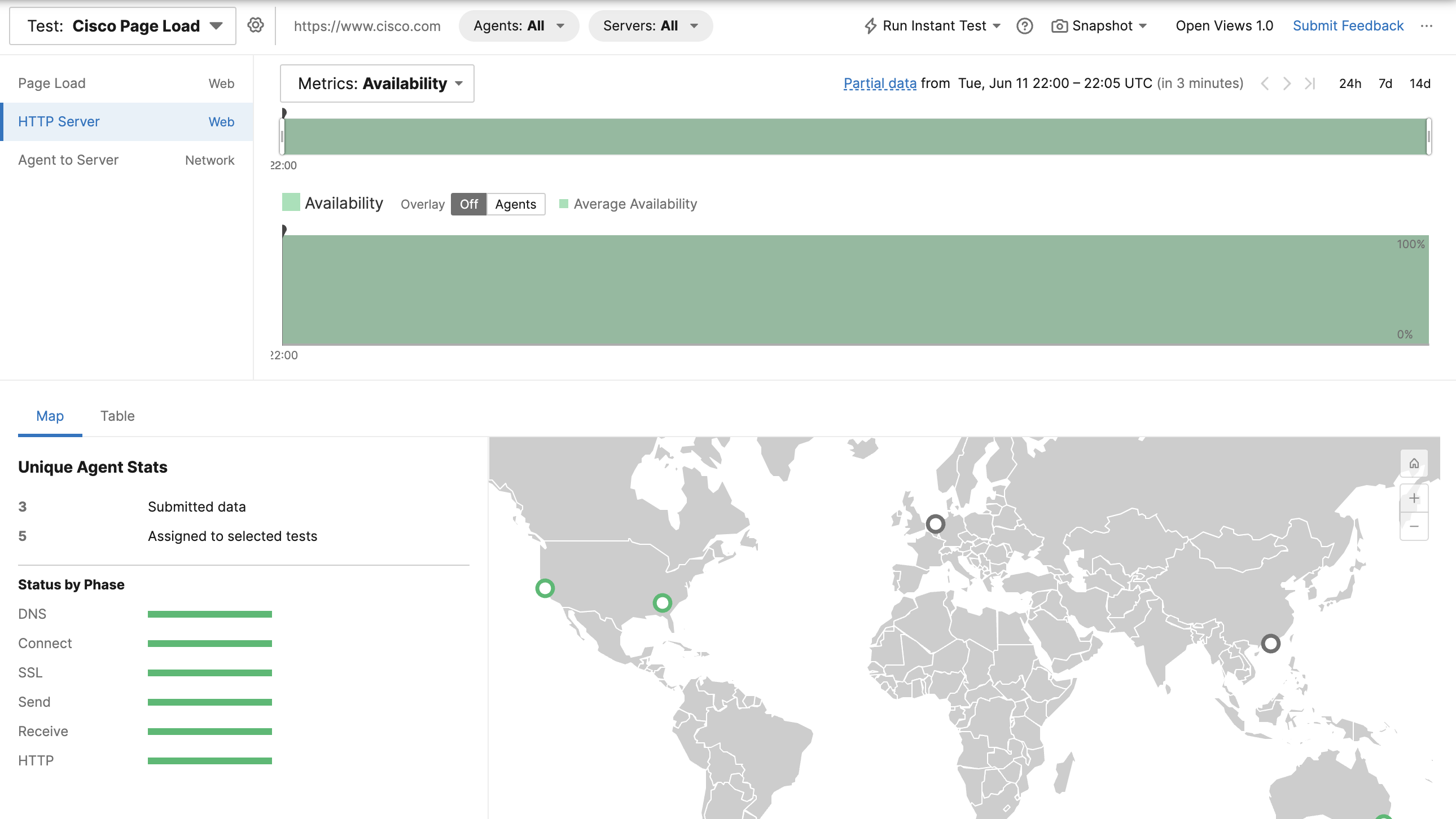Zoom out on the map with minus
The height and width of the screenshot is (819, 1456).
click(1414, 526)
